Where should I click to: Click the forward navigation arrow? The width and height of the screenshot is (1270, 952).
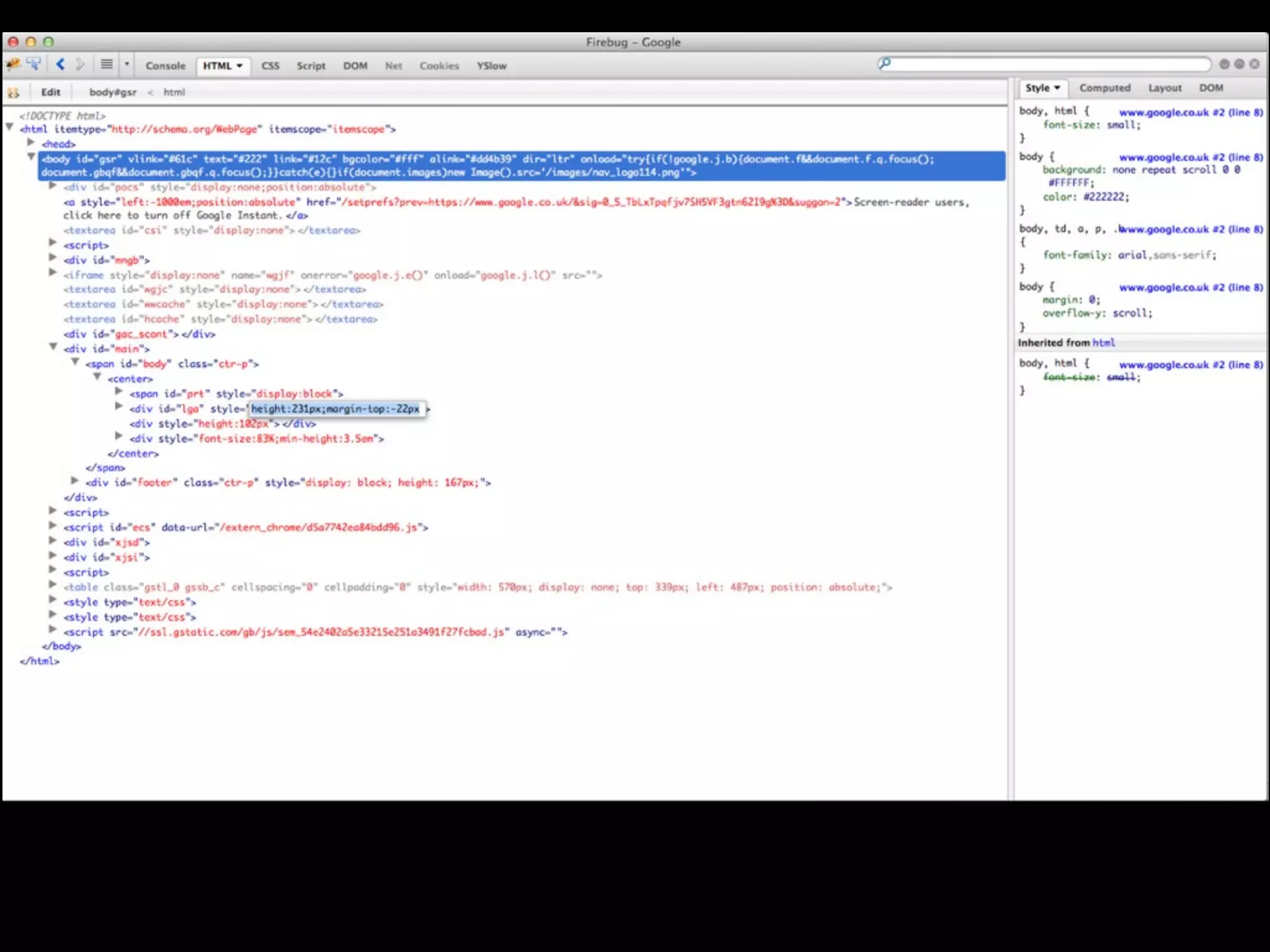(80, 64)
